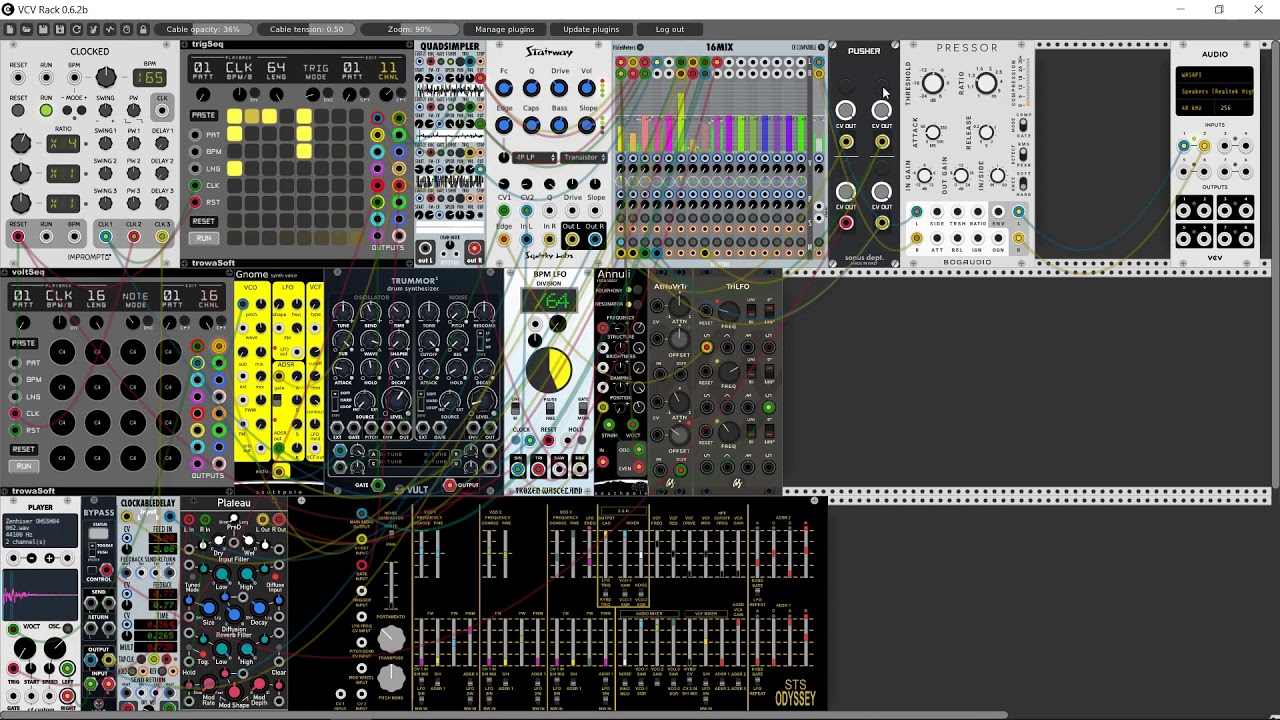Open a patch file from the toolbar
Screen dimensions: 1280x720
(x=28, y=29)
